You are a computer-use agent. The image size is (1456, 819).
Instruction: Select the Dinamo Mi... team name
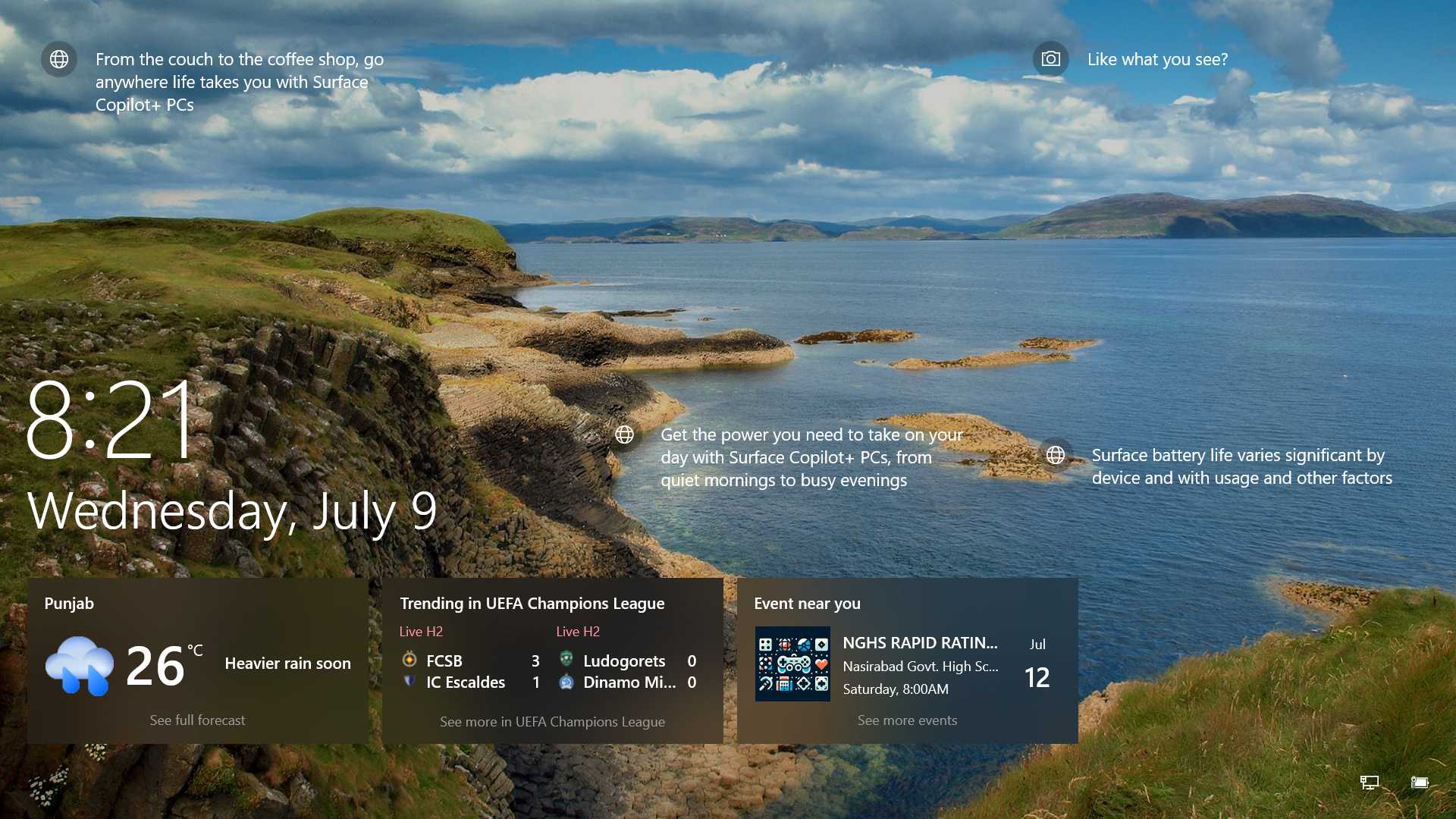[x=629, y=682]
